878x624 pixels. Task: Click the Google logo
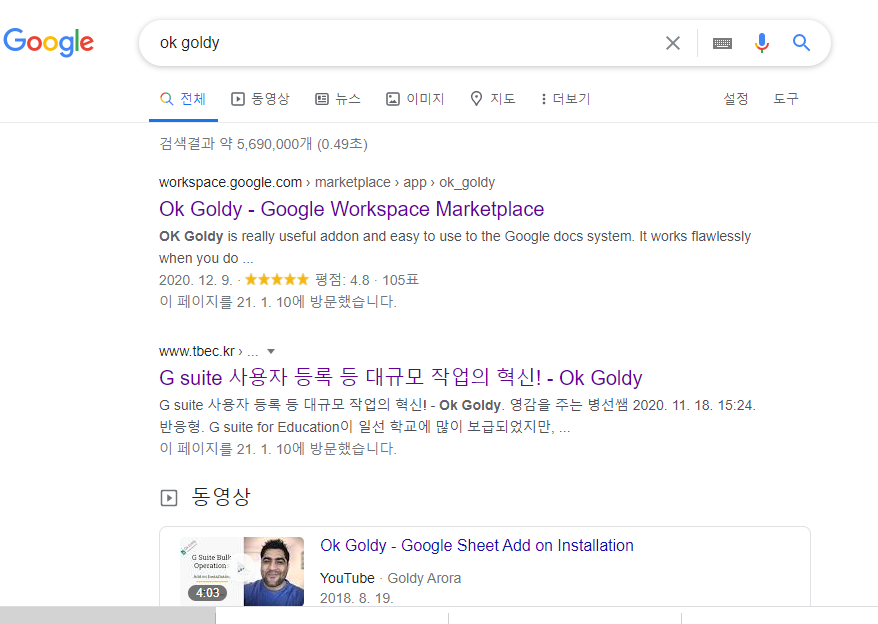coord(49,42)
